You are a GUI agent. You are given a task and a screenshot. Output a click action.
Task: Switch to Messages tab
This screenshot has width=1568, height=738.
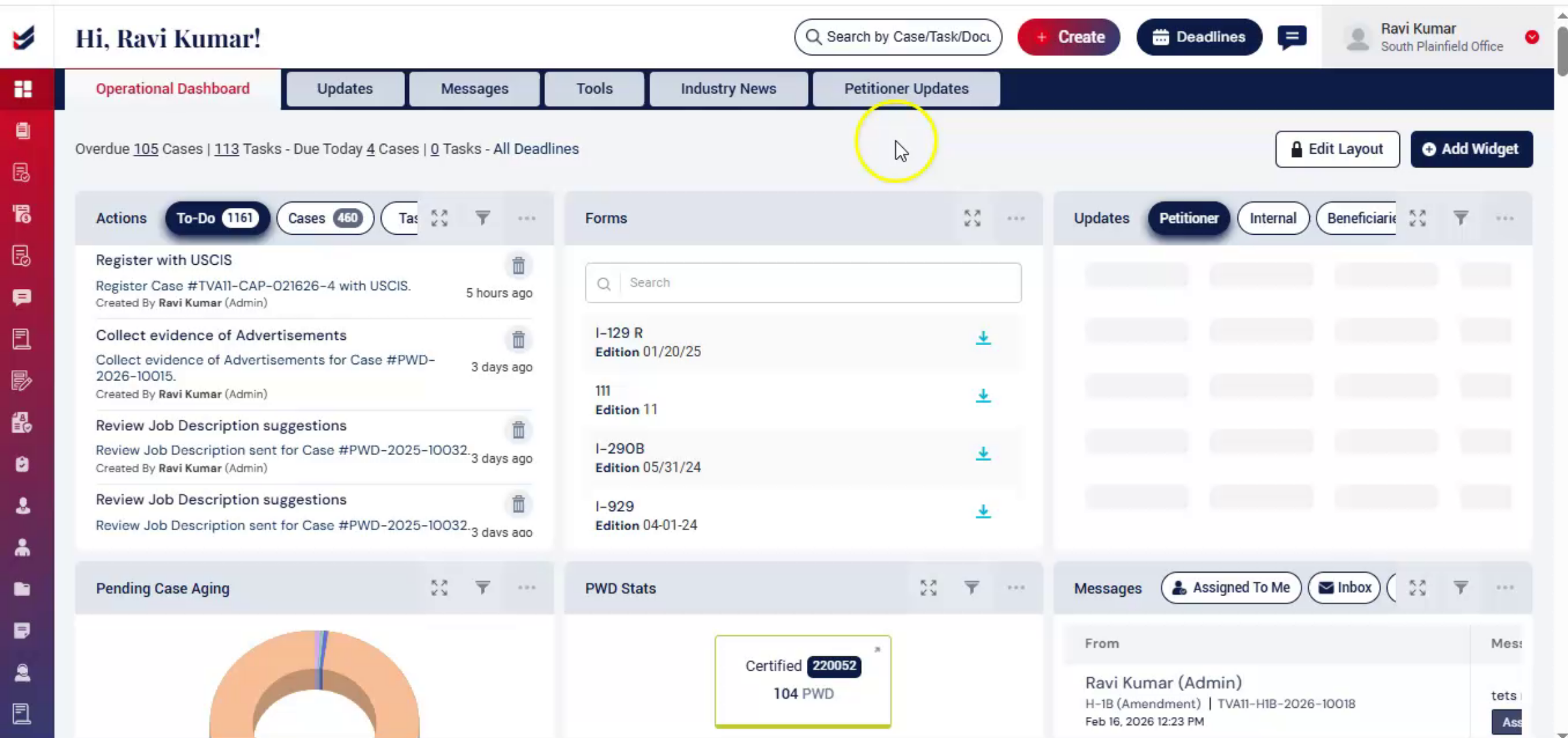pos(474,89)
